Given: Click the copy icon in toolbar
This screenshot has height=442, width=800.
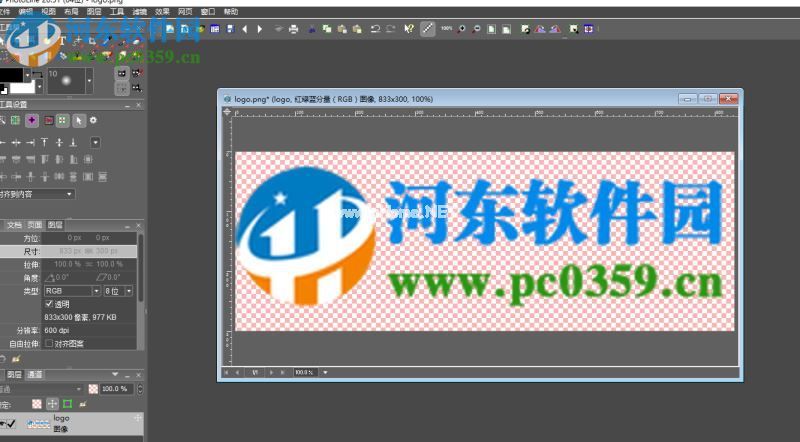Looking at the screenshot, I should [x=327, y=29].
